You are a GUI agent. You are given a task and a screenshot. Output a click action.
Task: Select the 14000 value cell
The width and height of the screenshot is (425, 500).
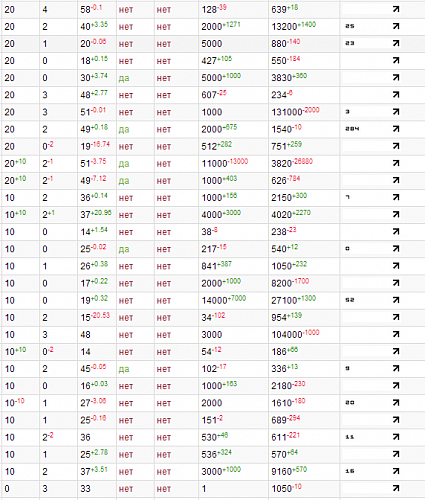click(233, 300)
